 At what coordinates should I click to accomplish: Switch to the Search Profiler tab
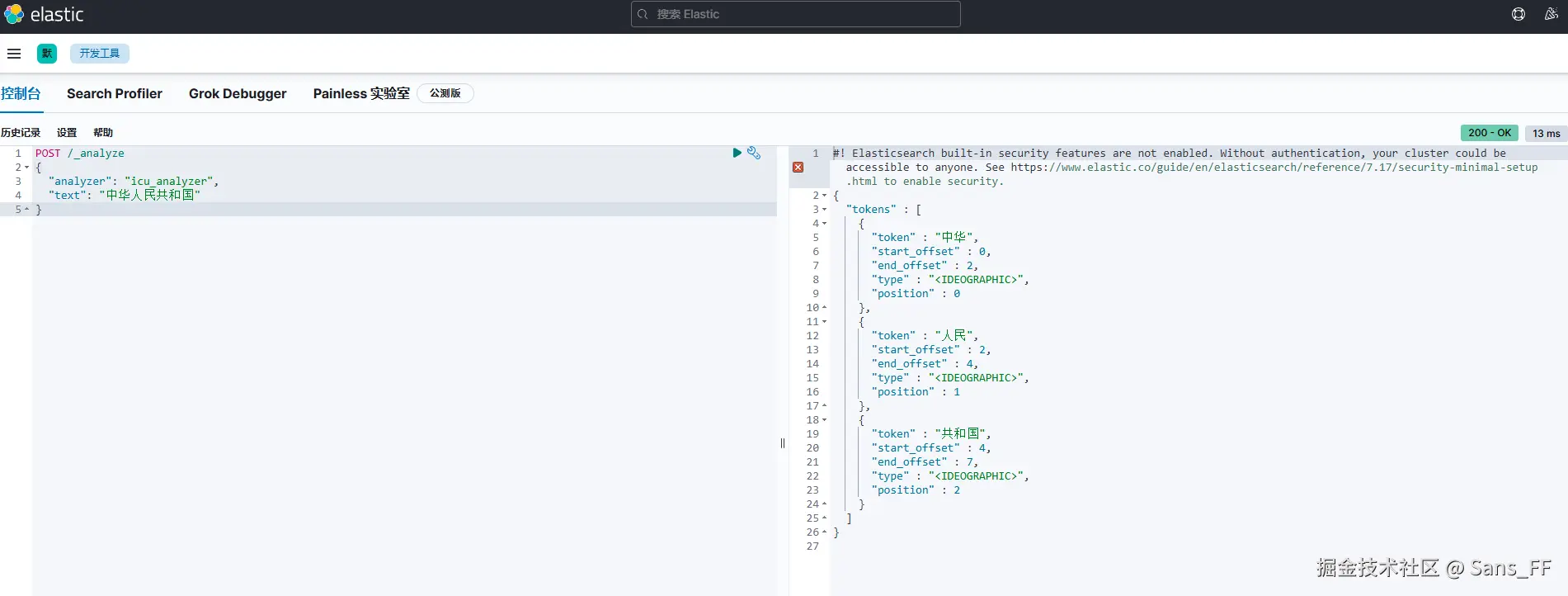coord(115,93)
